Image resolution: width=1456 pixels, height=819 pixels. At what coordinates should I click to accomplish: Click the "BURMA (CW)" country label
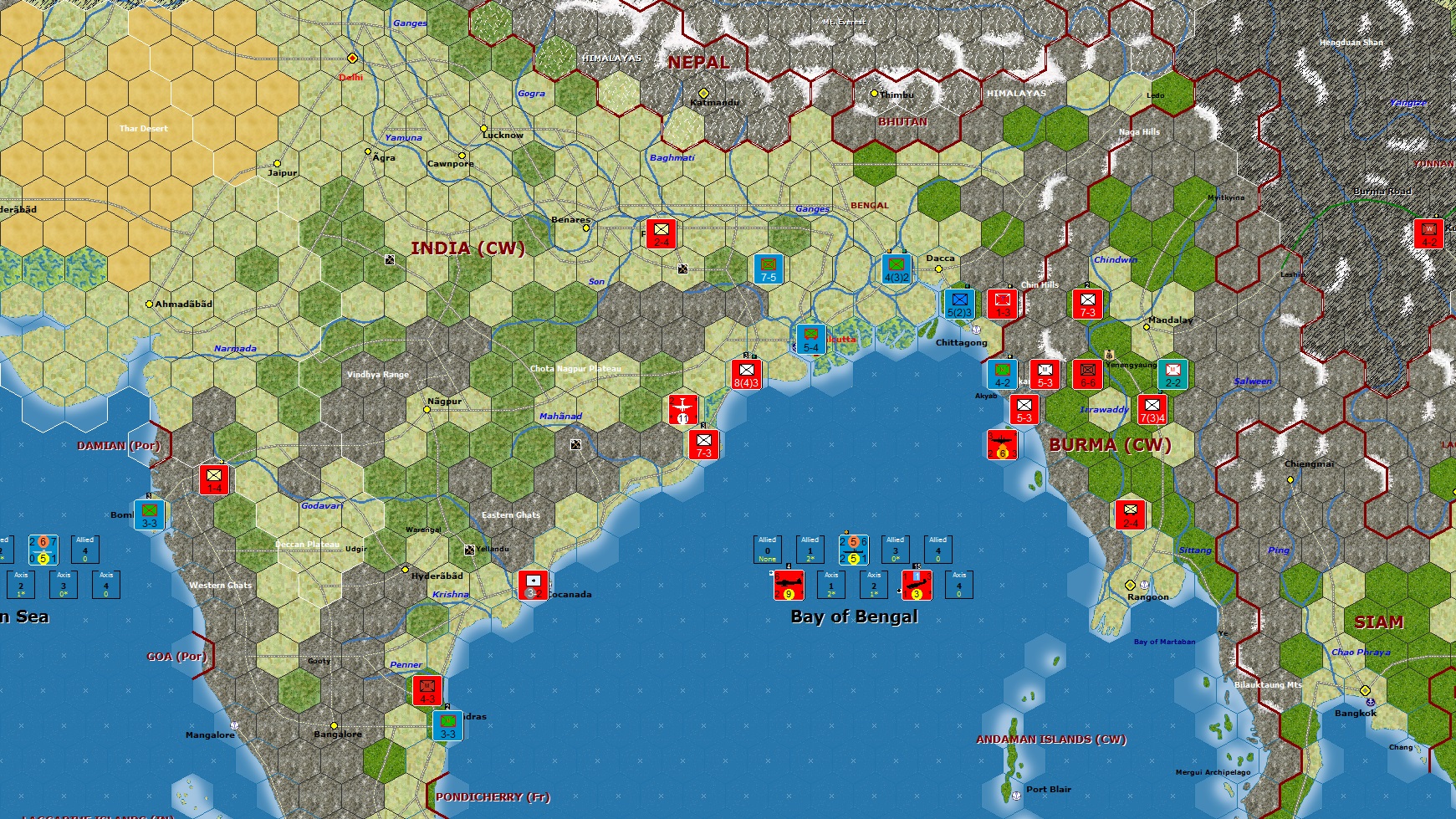[1110, 445]
